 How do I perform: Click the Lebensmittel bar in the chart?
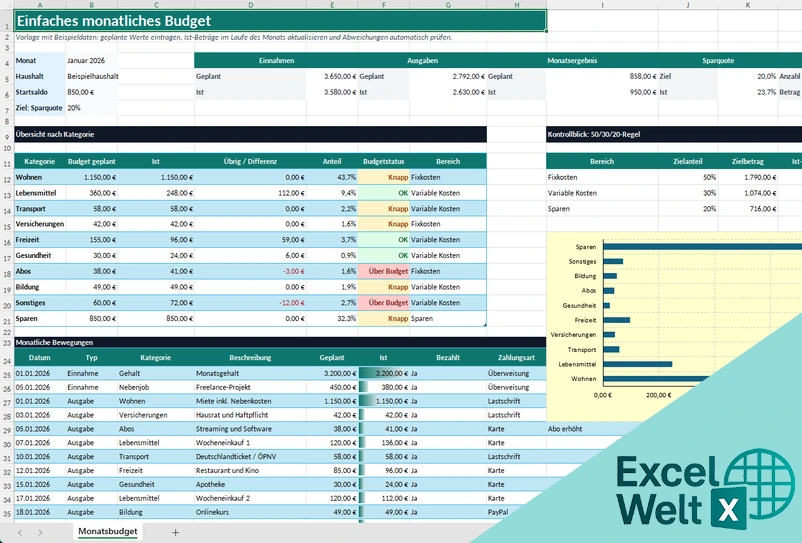[637, 364]
